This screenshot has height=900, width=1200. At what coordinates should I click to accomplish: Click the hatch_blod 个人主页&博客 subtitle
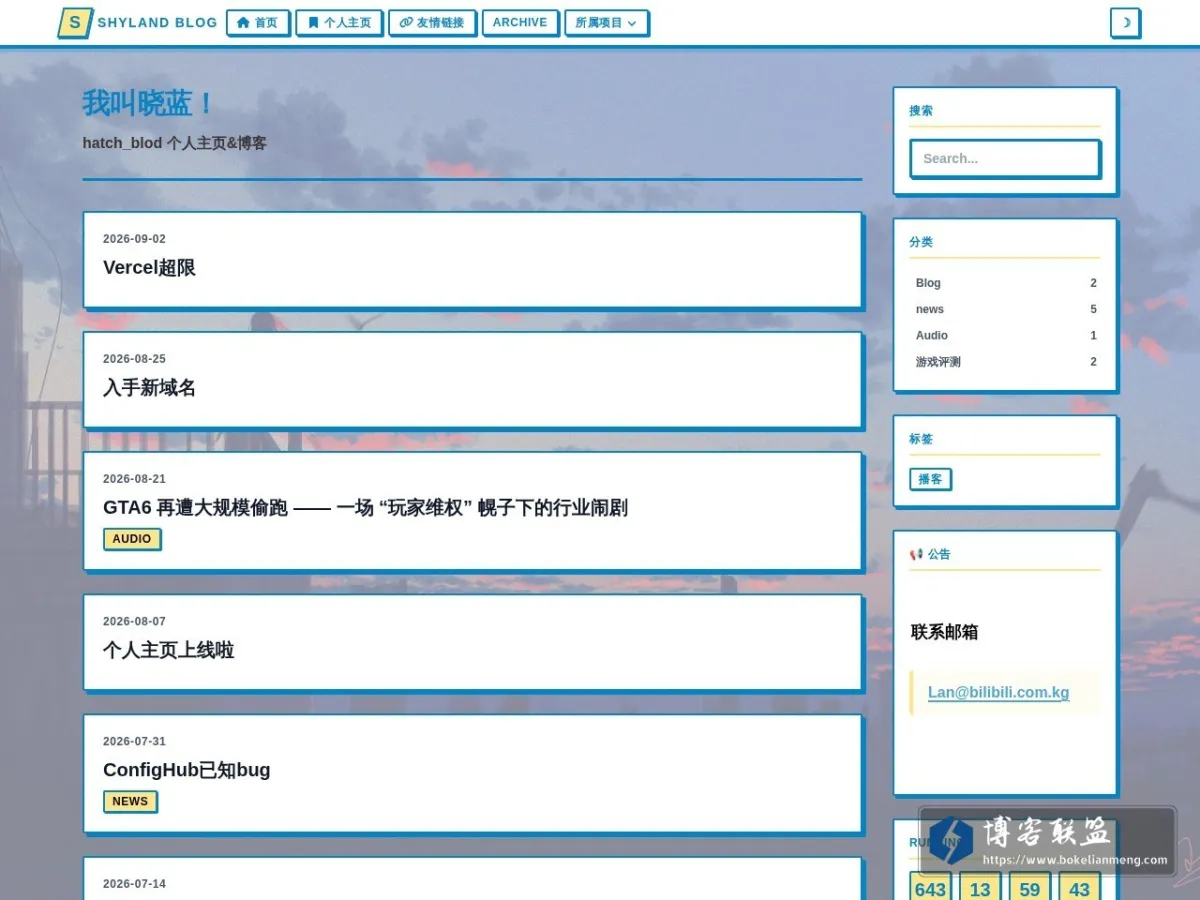point(174,143)
